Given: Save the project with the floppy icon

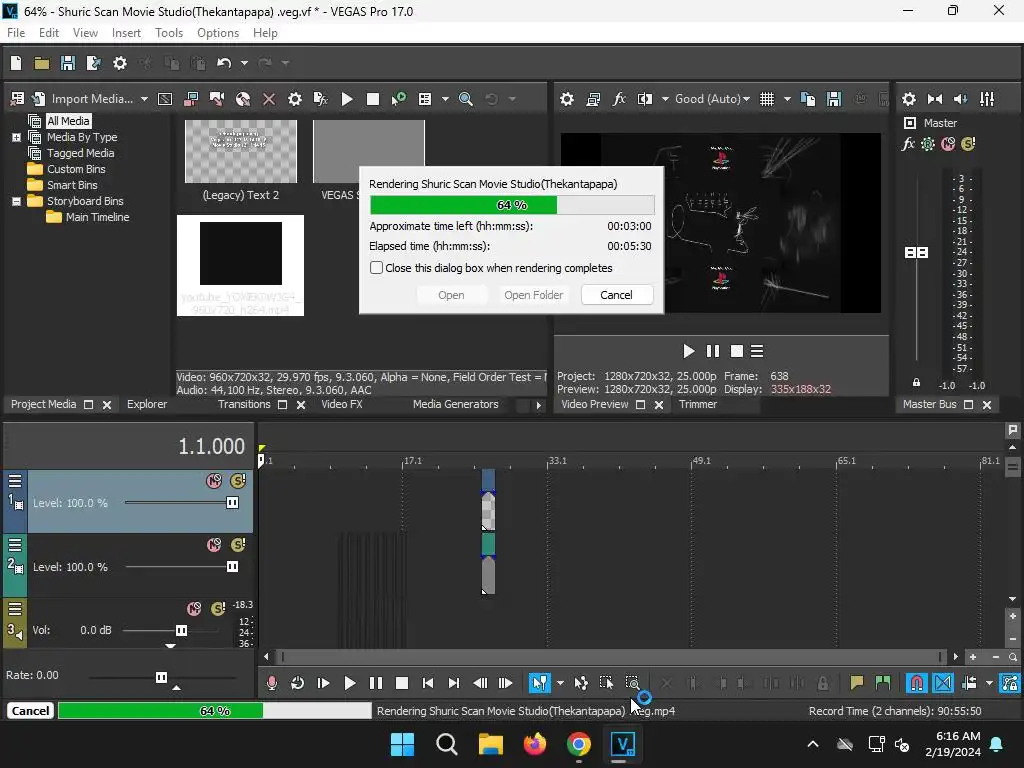Looking at the screenshot, I should tap(67, 63).
